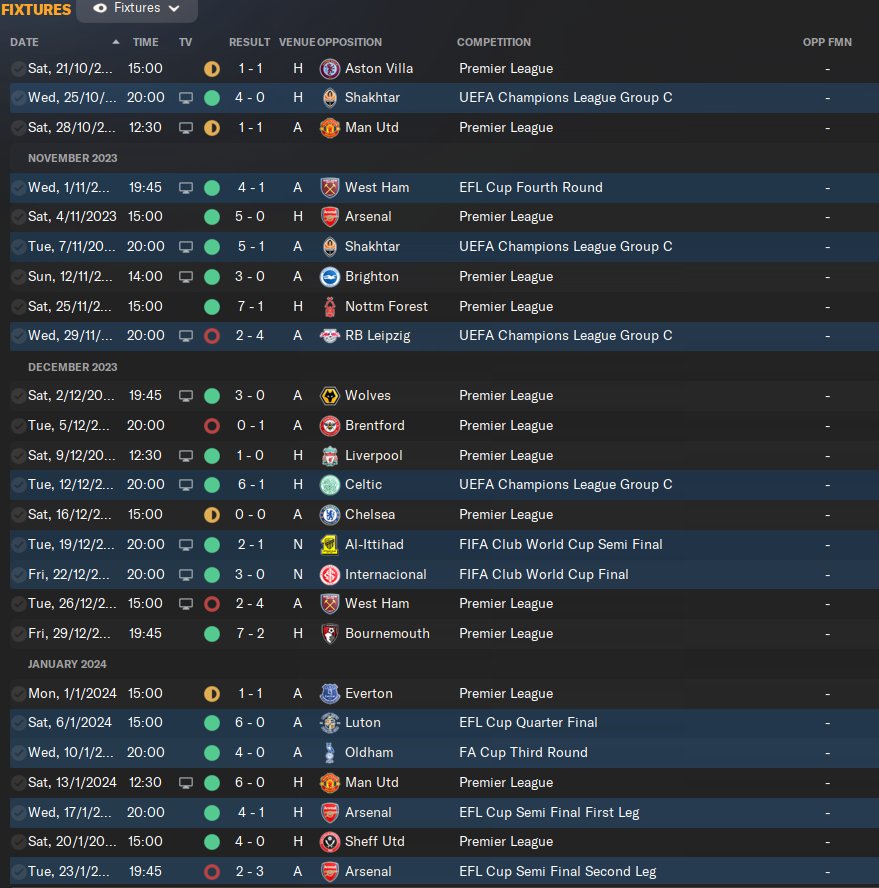This screenshot has height=888, width=879.
Task: Toggle the checkmark on the Oldham fixture
Action: [x=19, y=753]
